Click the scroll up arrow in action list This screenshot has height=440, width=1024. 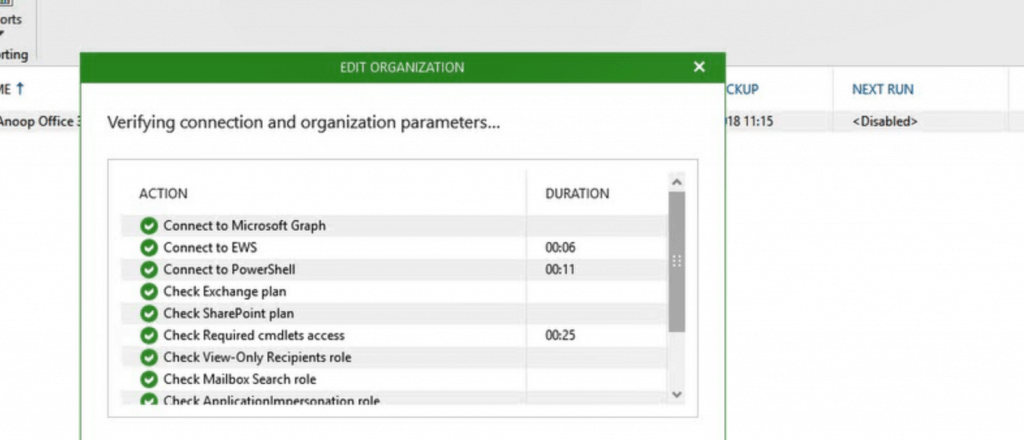pyautogui.click(x=677, y=182)
